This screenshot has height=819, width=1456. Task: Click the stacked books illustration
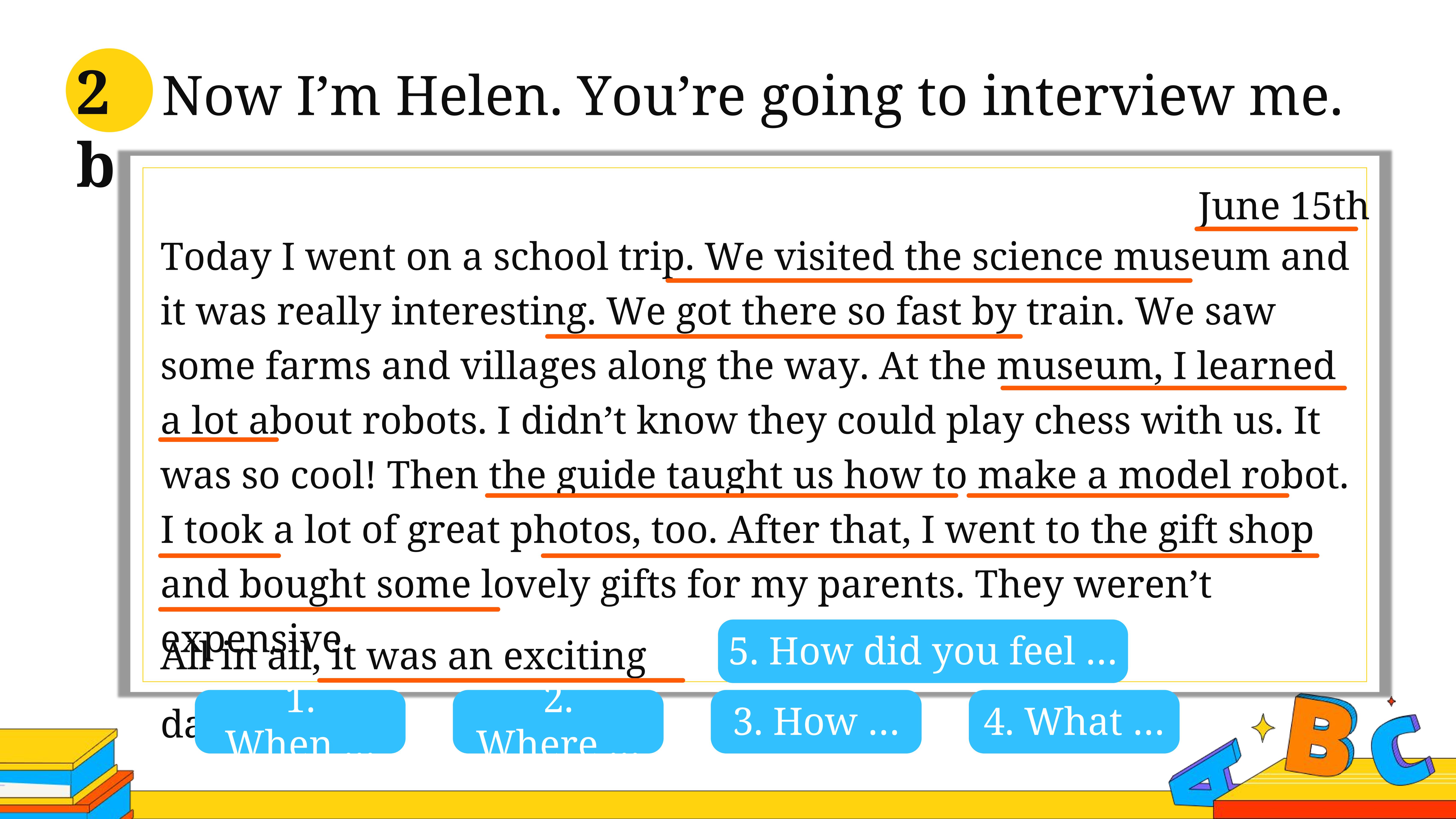pyautogui.click(x=65, y=771)
